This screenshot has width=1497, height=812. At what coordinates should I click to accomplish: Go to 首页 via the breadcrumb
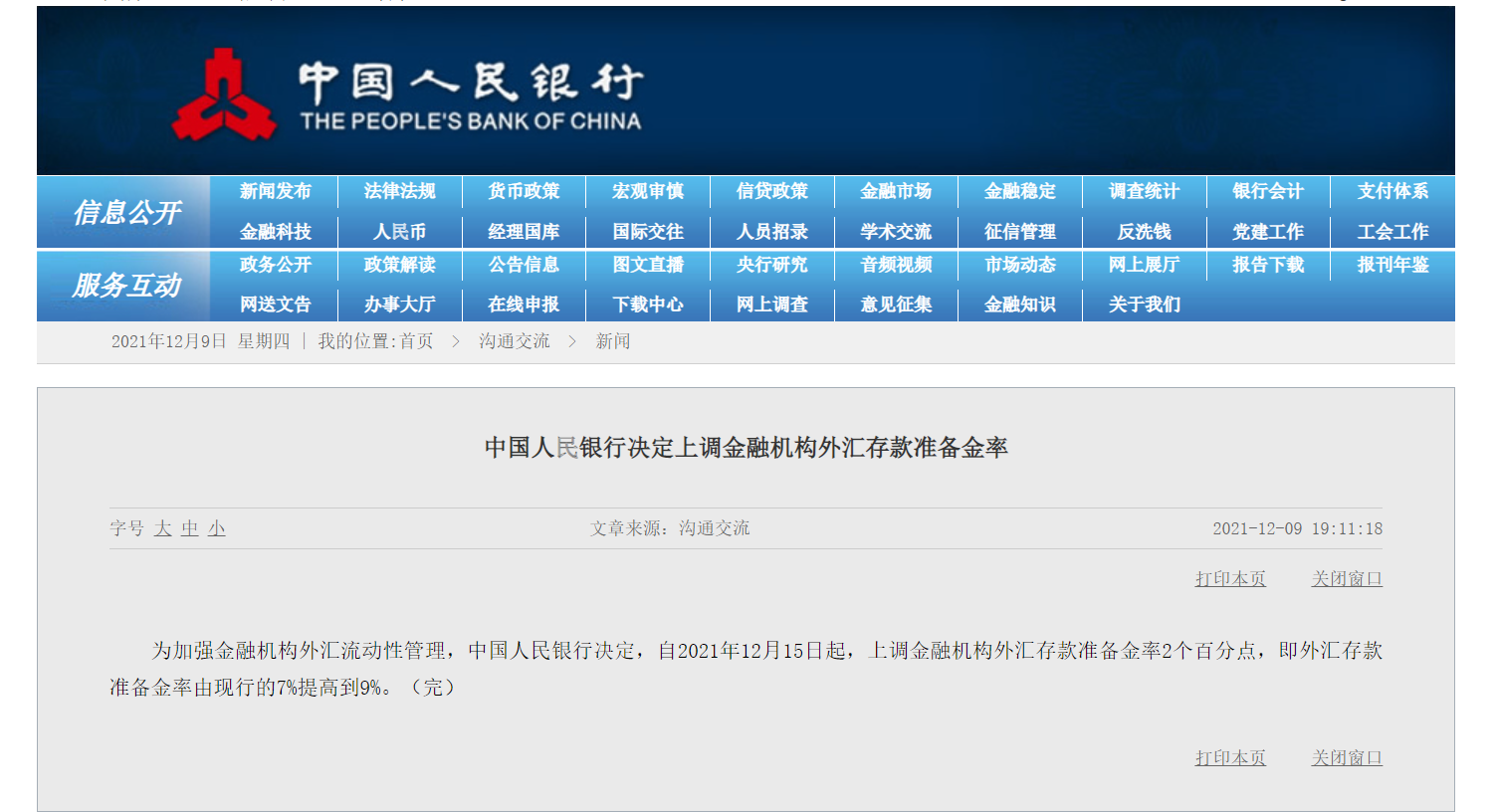417,341
